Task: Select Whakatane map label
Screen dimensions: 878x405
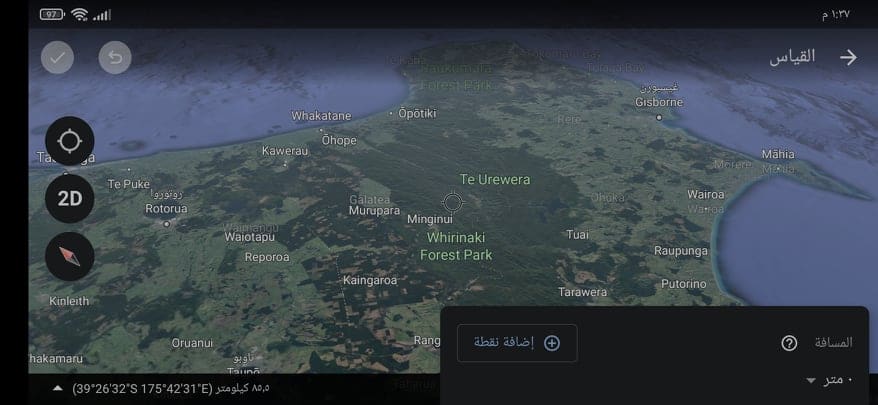Action: (321, 116)
